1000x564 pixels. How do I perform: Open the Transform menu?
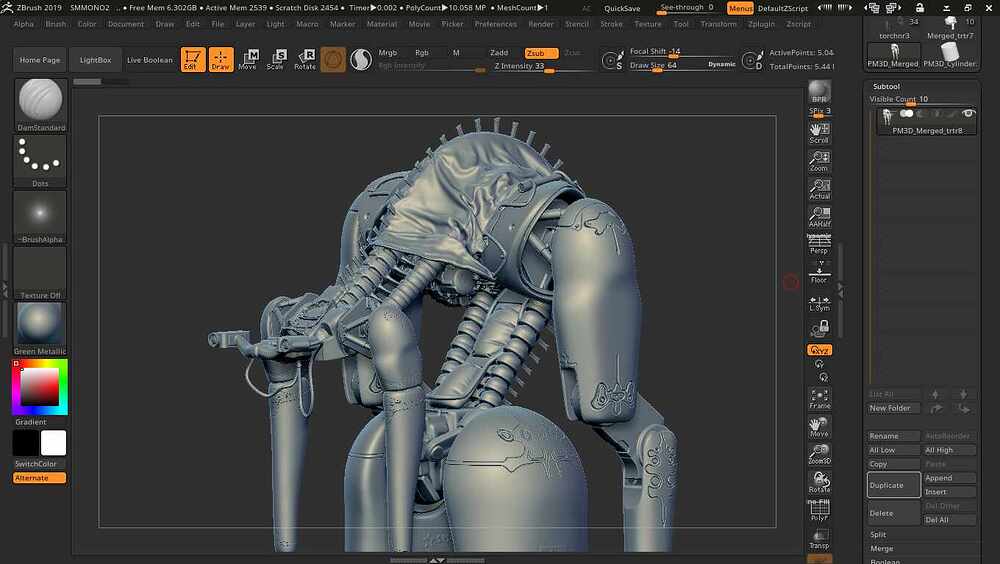[719, 24]
